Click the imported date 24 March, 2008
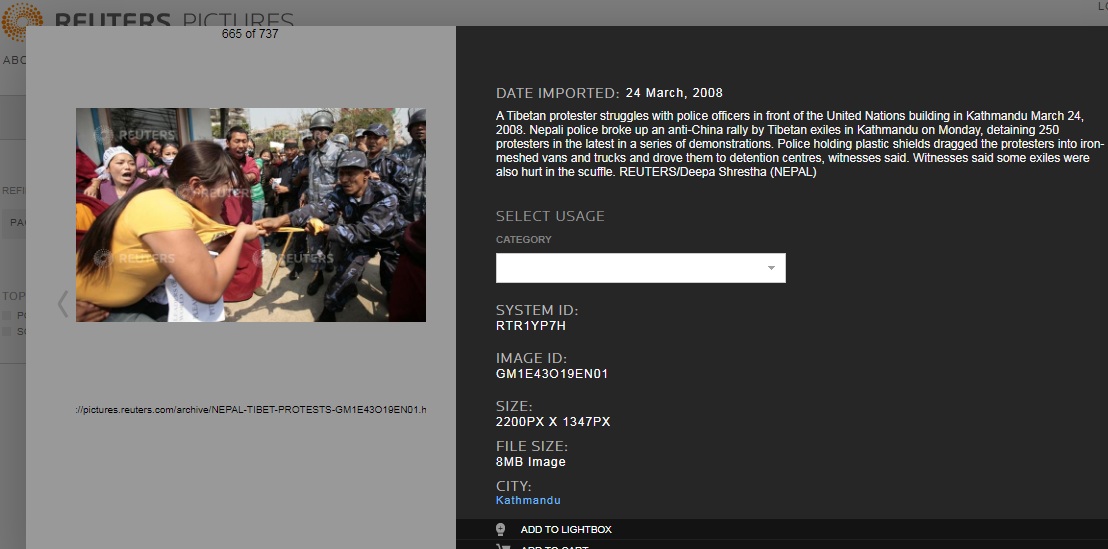The height and width of the screenshot is (549, 1108). [674, 93]
